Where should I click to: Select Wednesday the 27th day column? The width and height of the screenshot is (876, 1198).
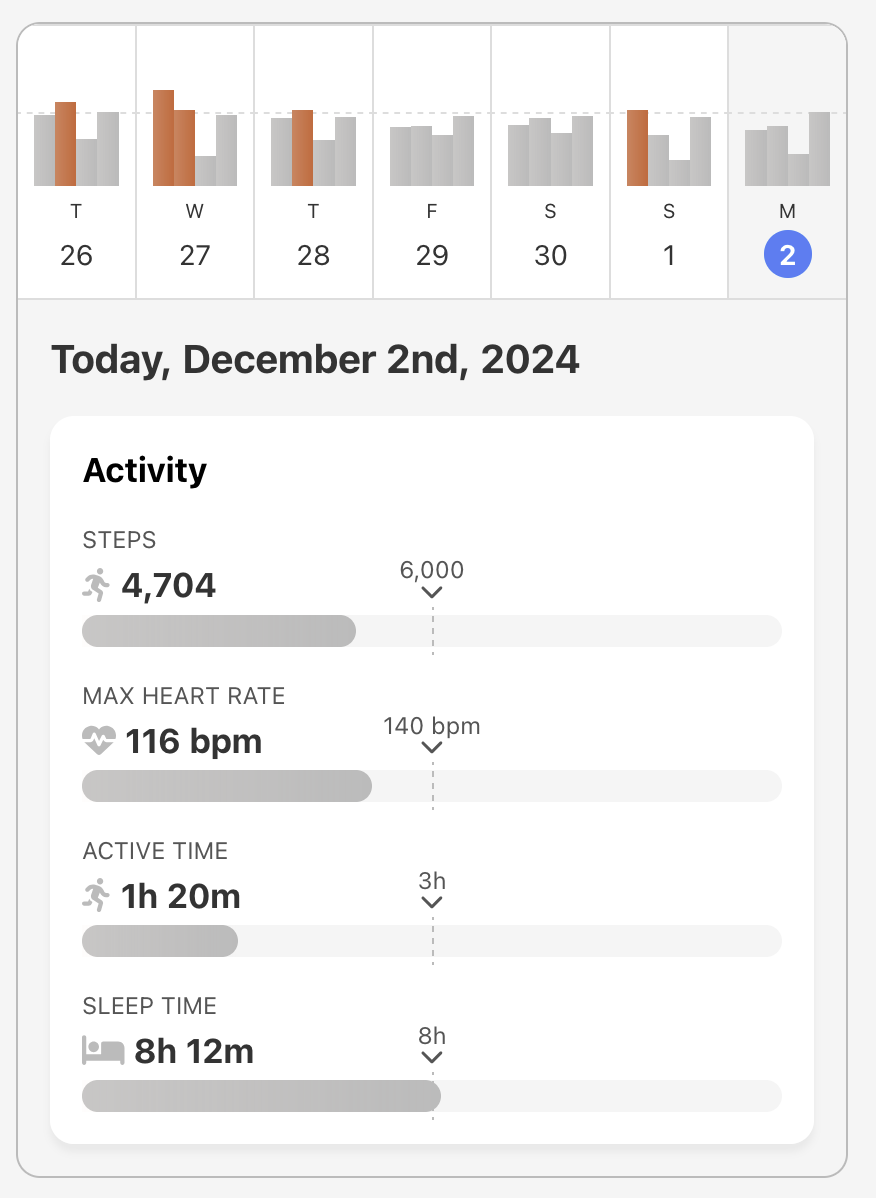click(195, 162)
